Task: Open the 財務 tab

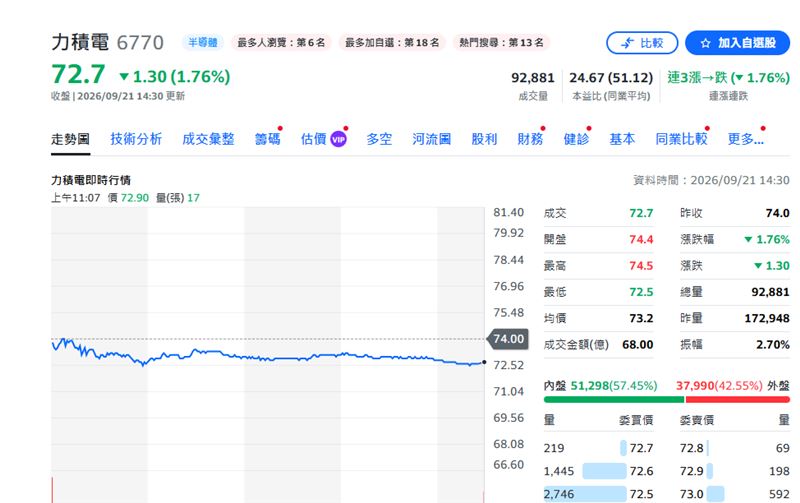Action: click(530, 139)
